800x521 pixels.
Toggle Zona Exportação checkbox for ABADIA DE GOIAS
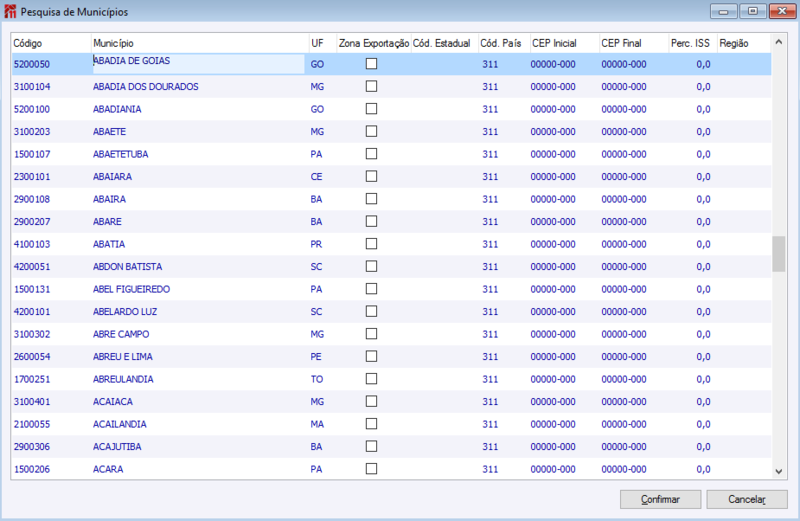(x=371, y=64)
